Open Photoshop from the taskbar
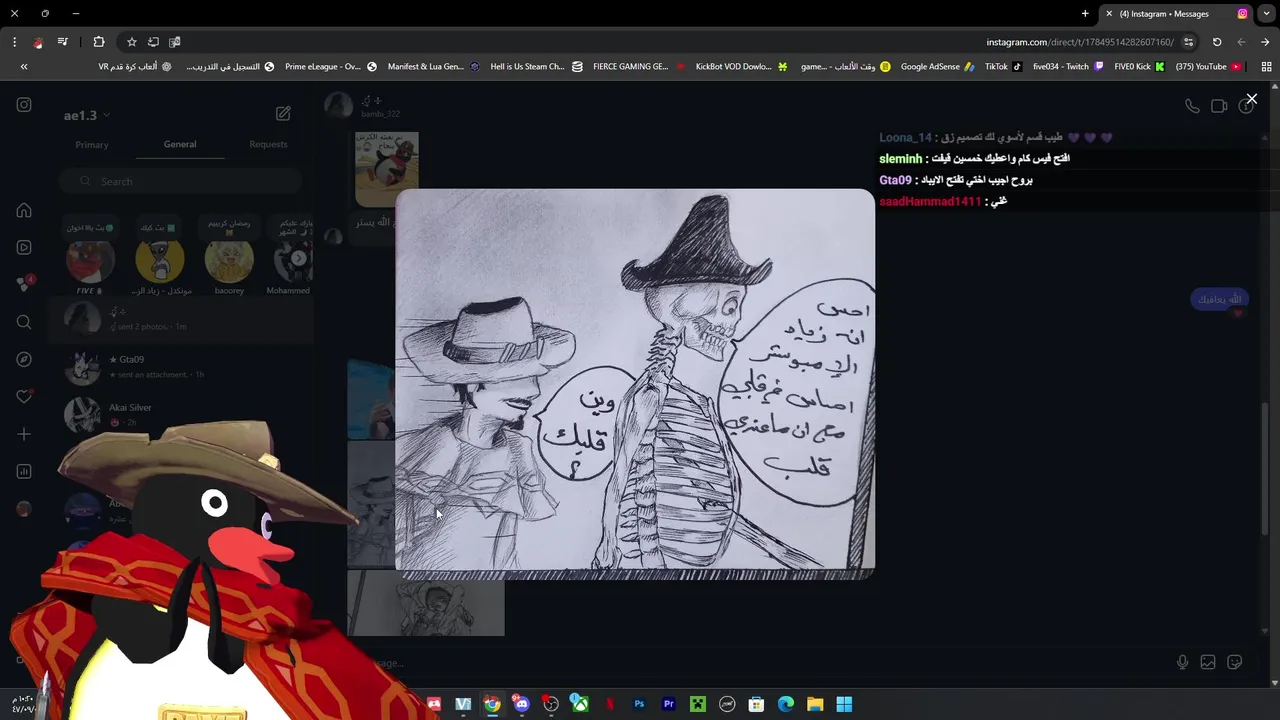 coord(639,704)
